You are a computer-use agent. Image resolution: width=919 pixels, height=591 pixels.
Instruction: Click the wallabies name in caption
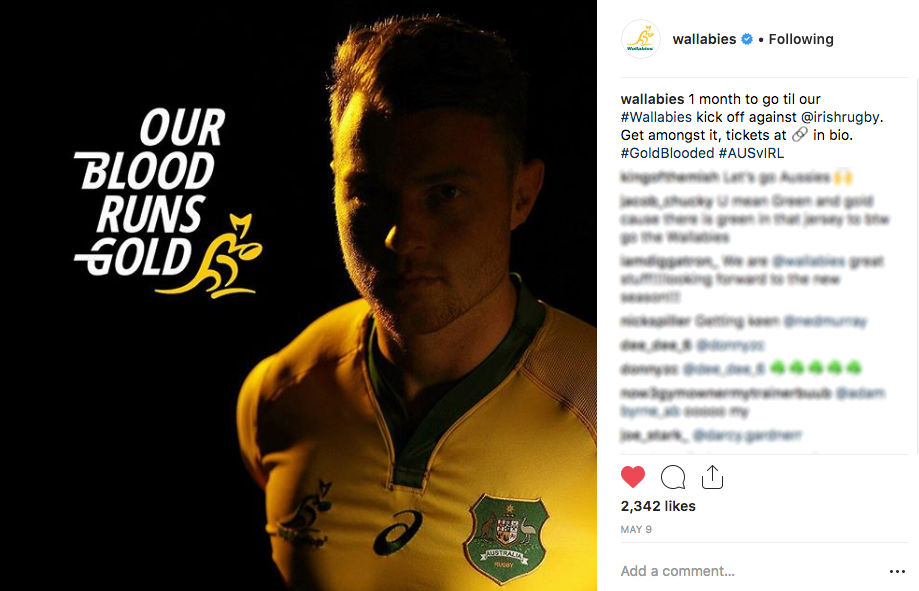click(x=652, y=99)
